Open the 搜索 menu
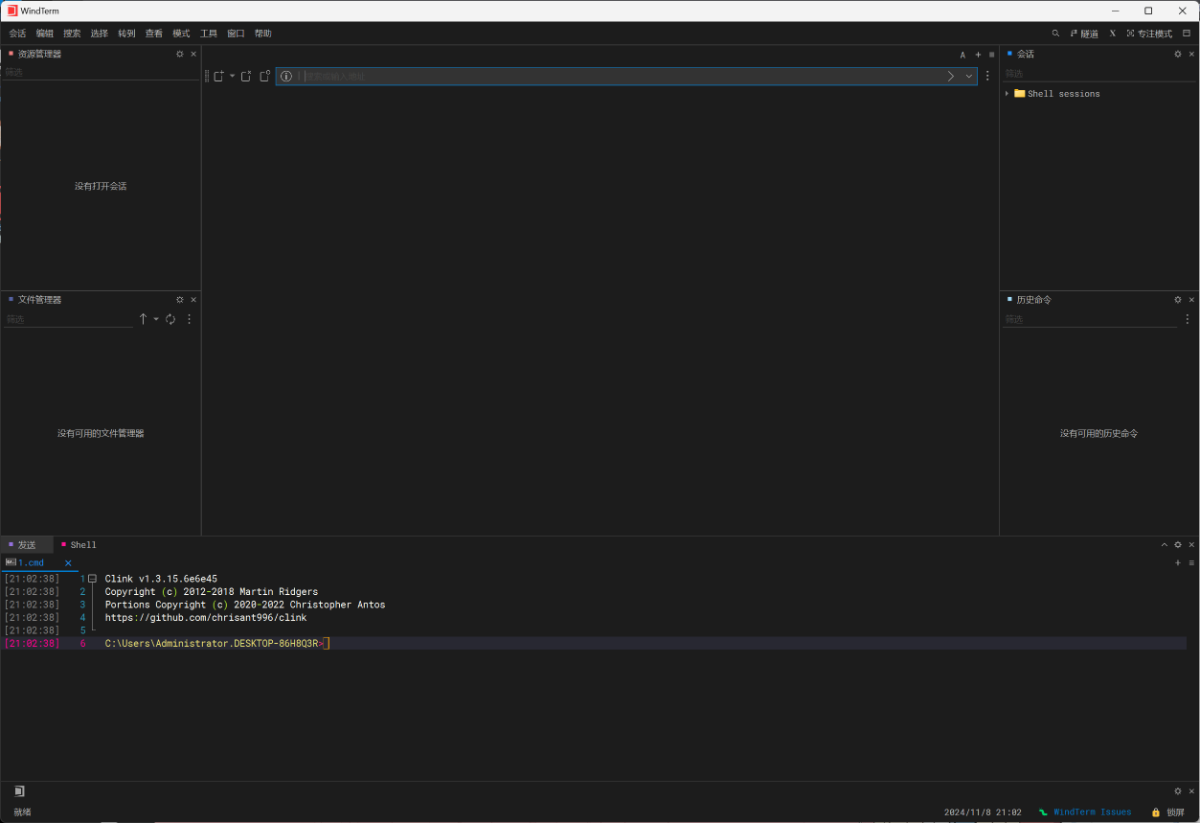This screenshot has width=1200, height=823. [x=72, y=33]
